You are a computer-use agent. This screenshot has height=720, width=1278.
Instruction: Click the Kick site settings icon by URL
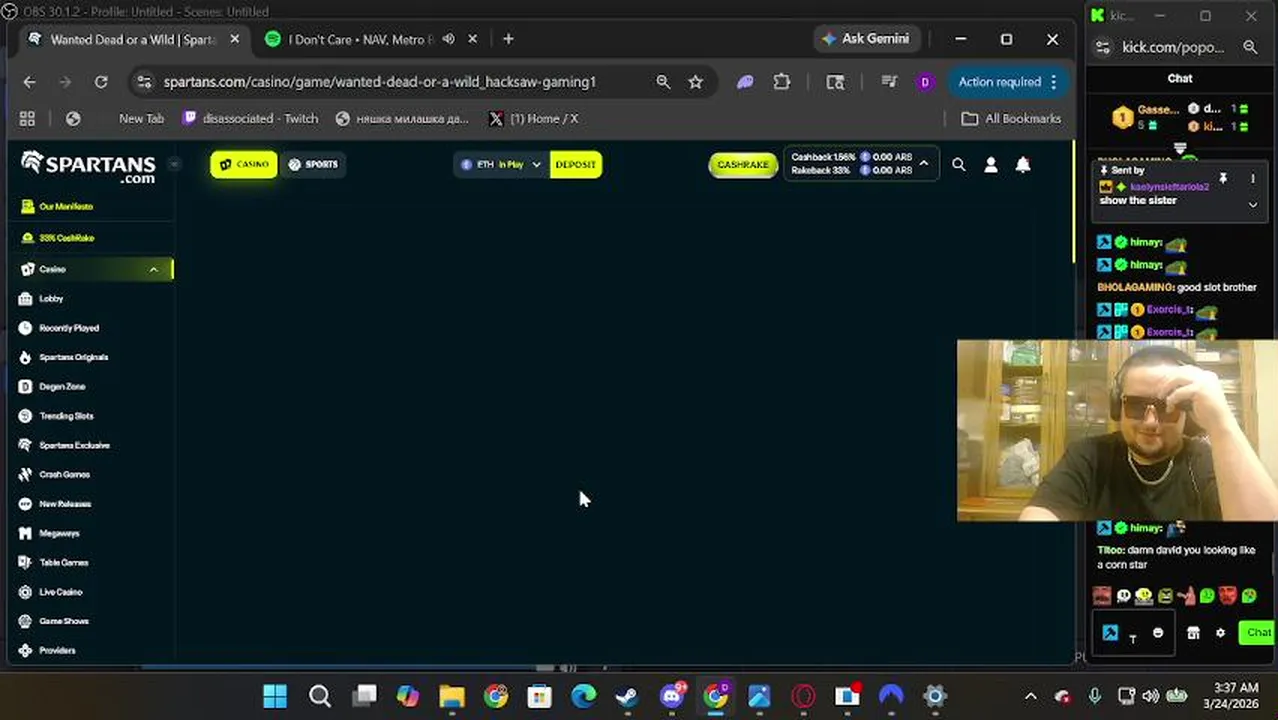click(x=1102, y=47)
